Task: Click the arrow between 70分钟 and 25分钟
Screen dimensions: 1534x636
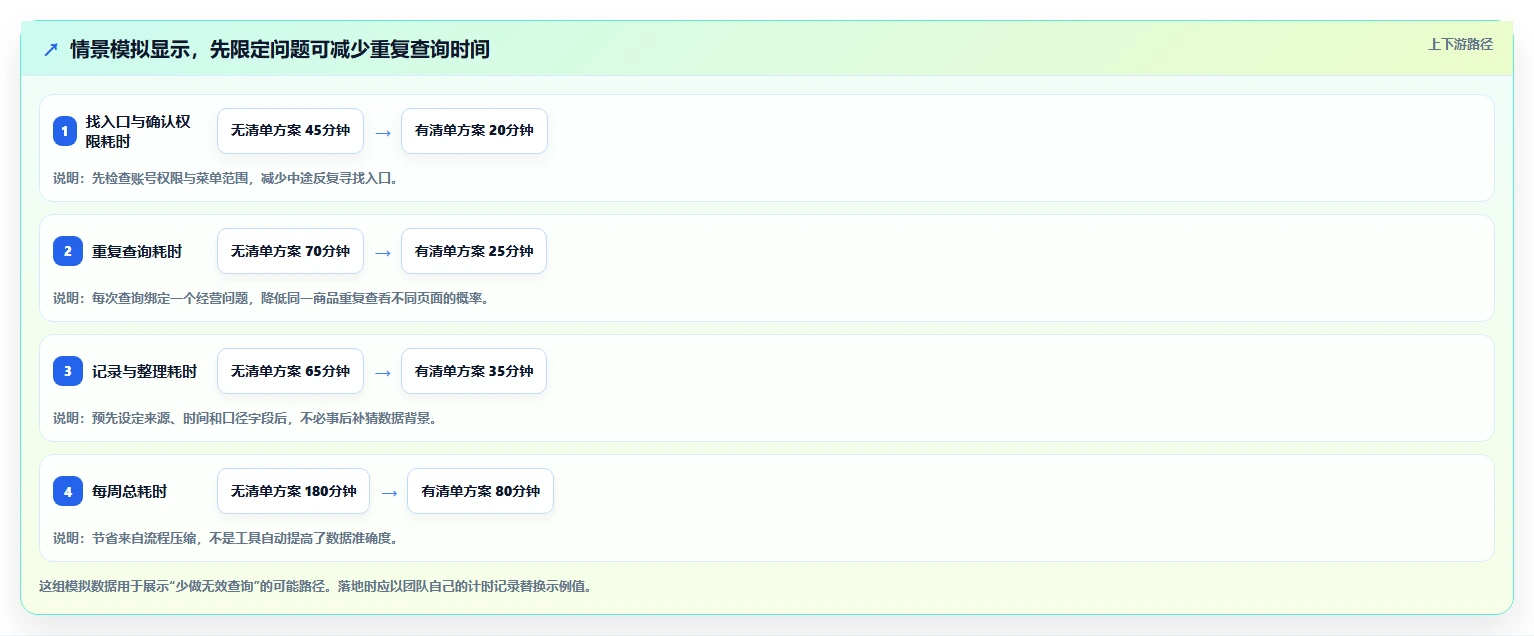Action: (x=383, y=252)
